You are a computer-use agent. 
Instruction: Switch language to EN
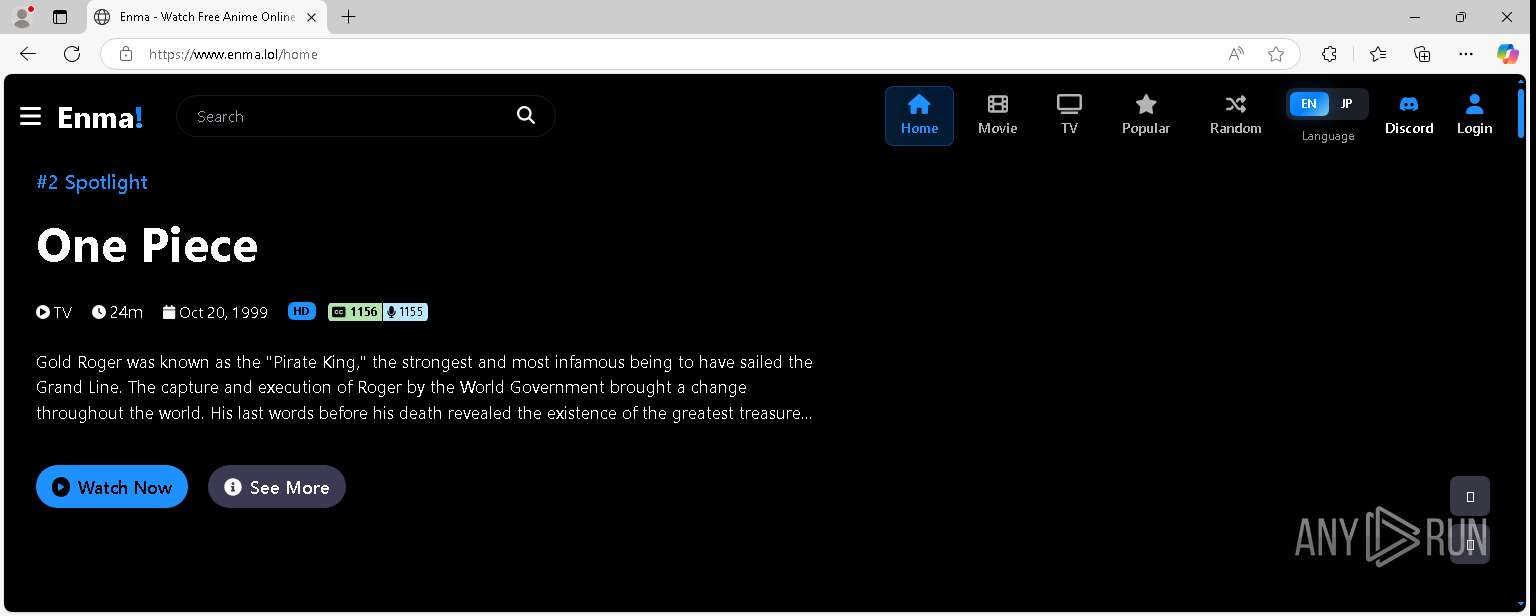click(1308, 104)
